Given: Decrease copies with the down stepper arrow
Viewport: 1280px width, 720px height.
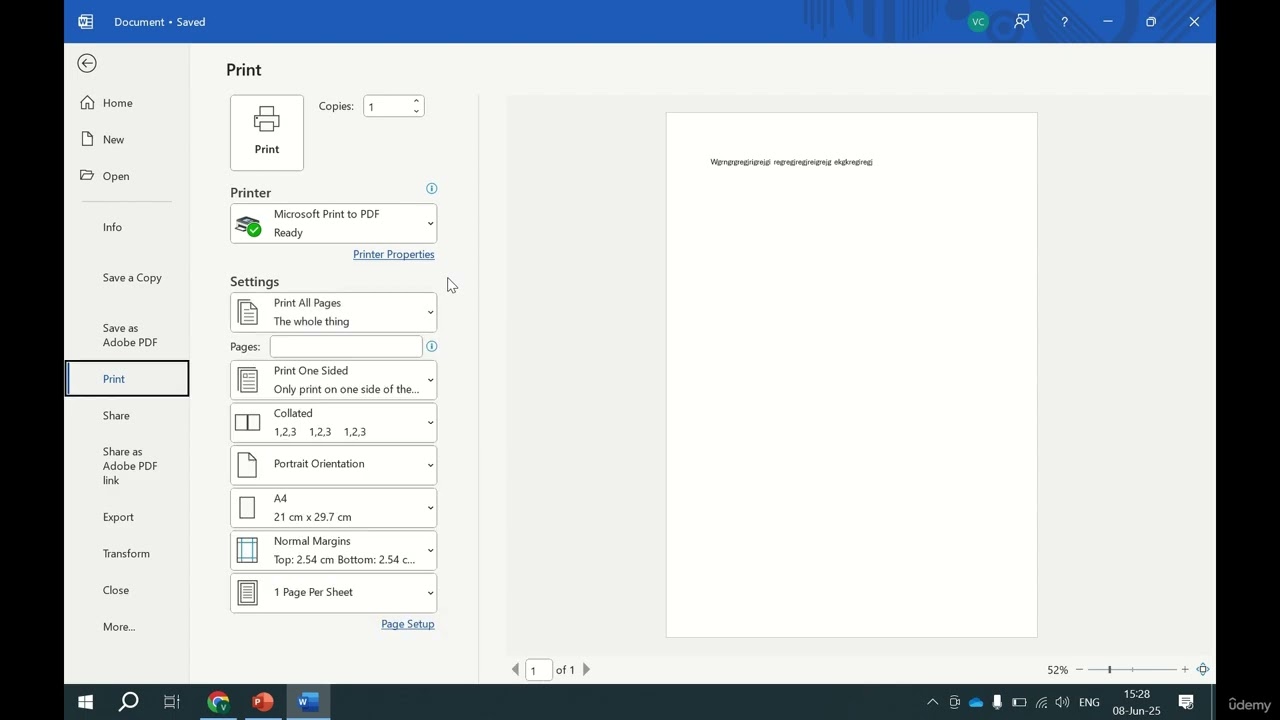Looking at the screenshot, I should (x=416, y=111).
